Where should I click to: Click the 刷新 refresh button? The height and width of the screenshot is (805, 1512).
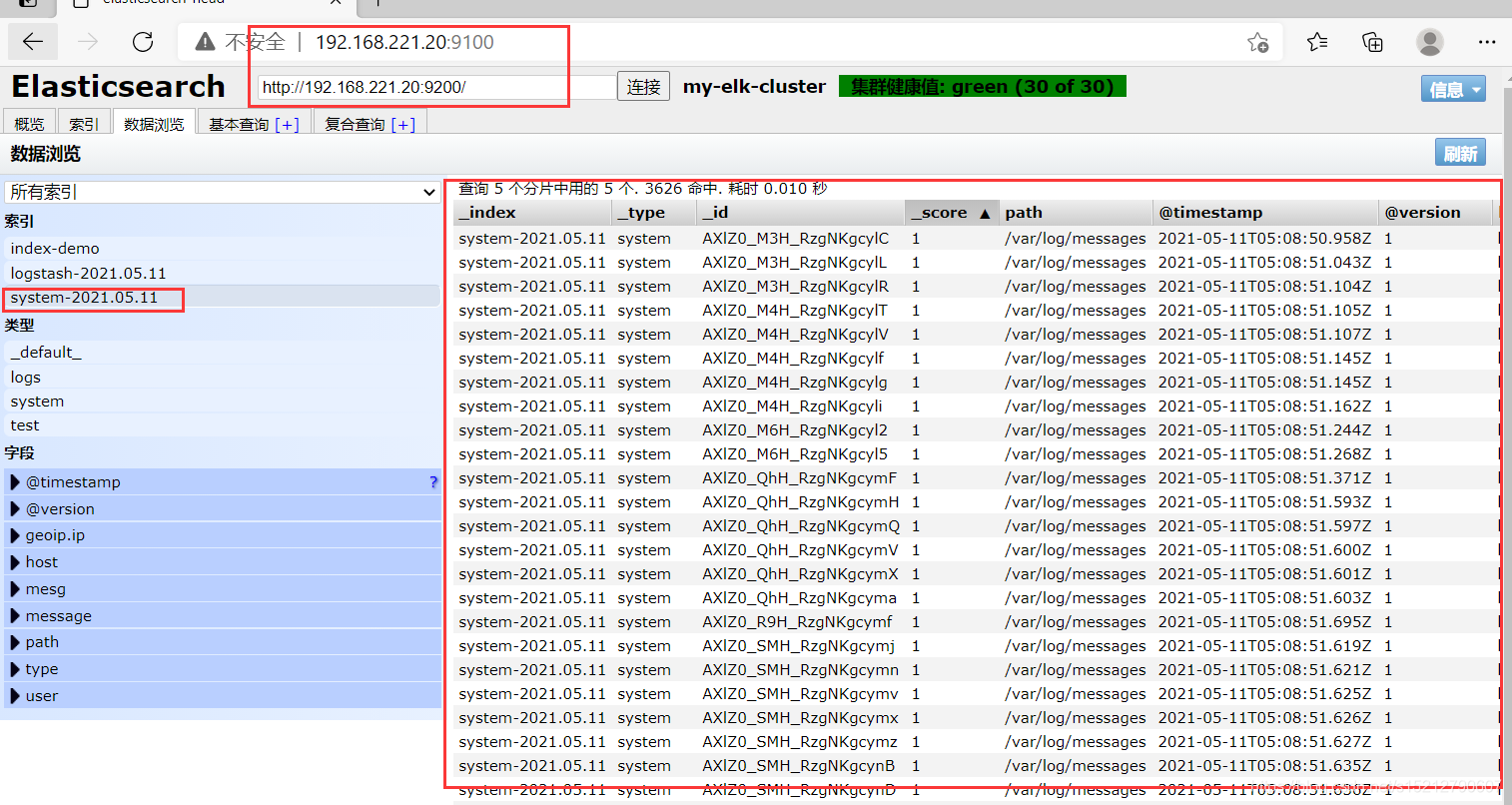(x=1460, y=153)
